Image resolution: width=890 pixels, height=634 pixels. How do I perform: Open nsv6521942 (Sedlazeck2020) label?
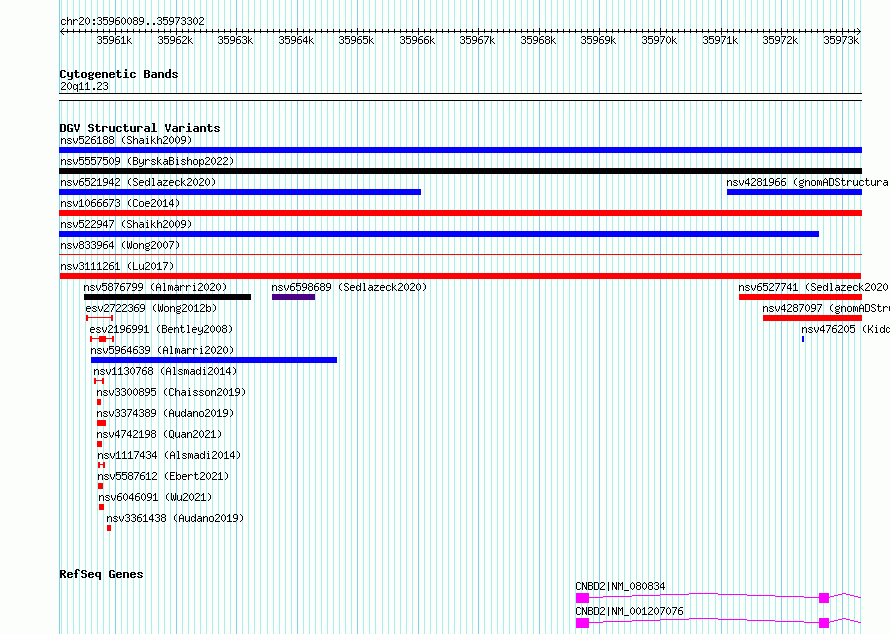(138, 182)
